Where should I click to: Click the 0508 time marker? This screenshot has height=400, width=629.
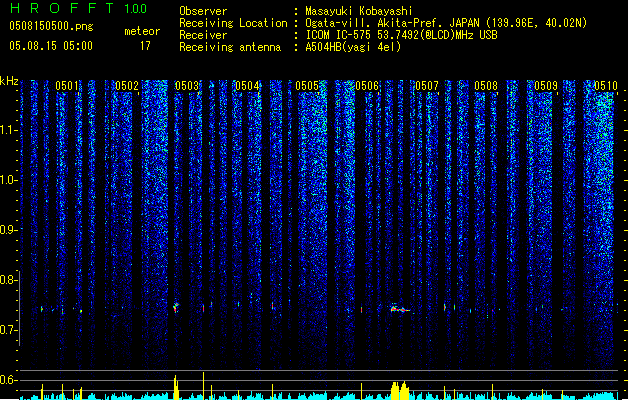486,86
